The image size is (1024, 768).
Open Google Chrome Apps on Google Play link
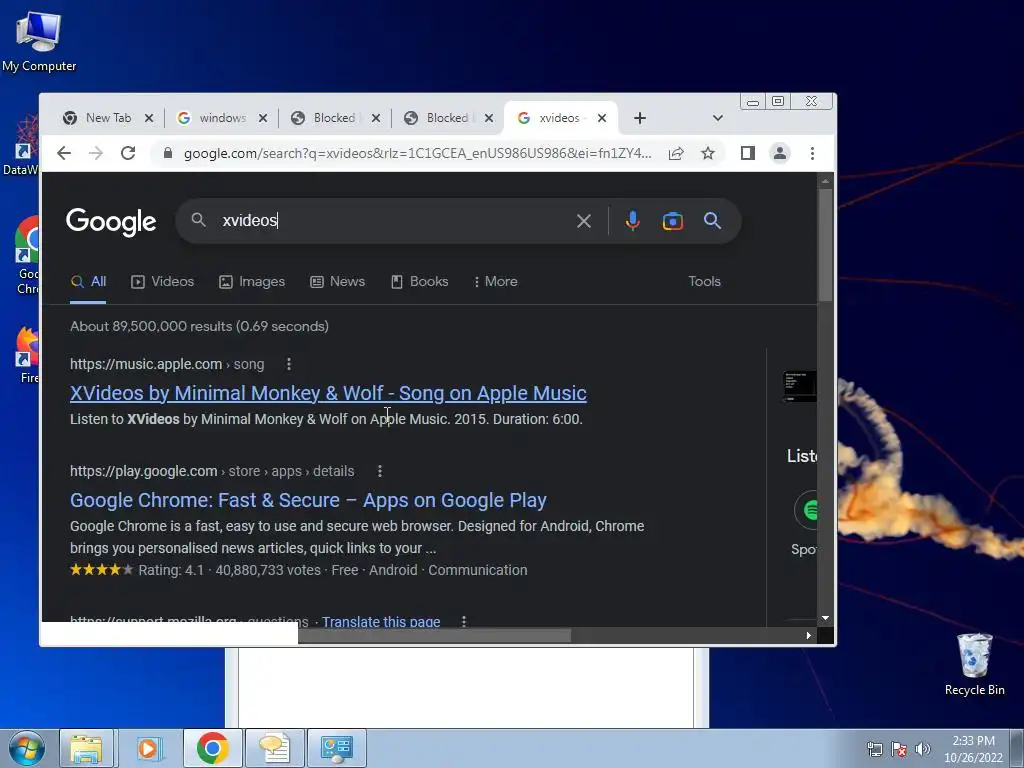pos(308,500)
